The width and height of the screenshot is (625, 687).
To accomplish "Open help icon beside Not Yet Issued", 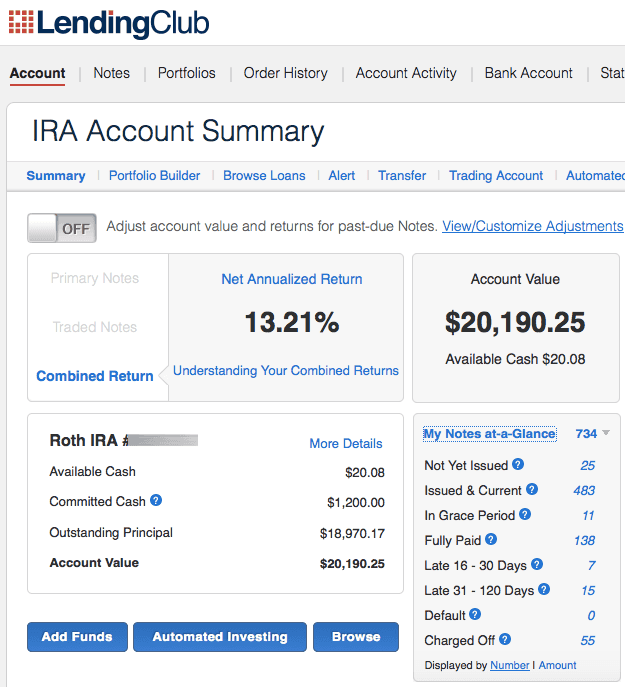I will [x=518, y=464].
